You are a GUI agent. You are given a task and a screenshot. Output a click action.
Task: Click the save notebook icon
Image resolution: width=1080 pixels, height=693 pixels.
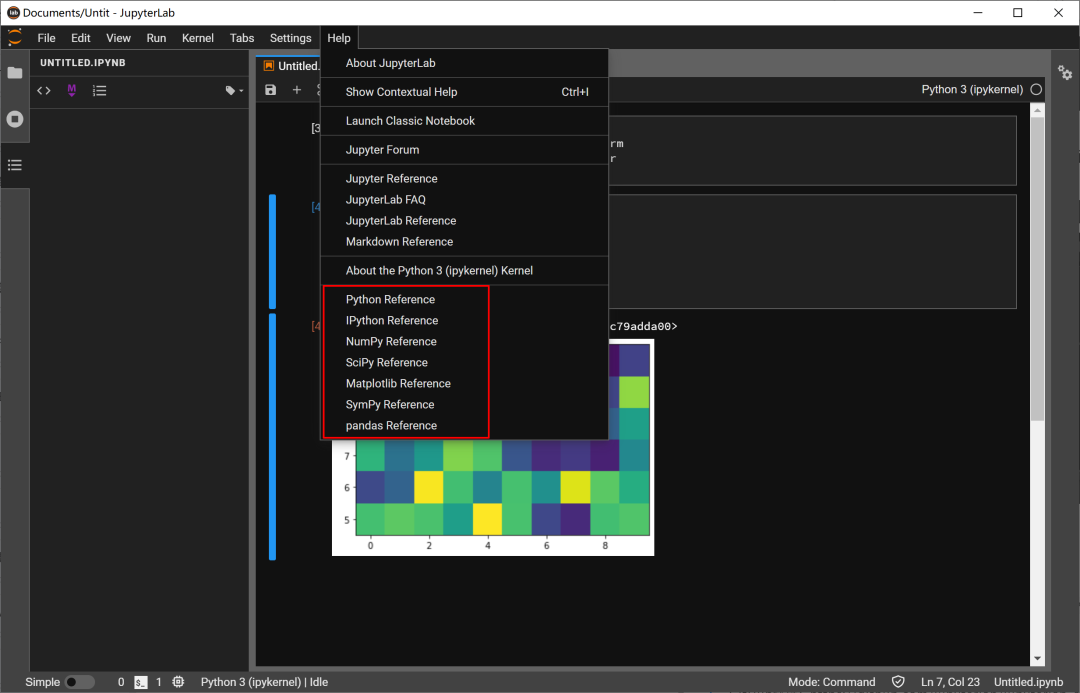pyautogui.click(x=271, y=90)
